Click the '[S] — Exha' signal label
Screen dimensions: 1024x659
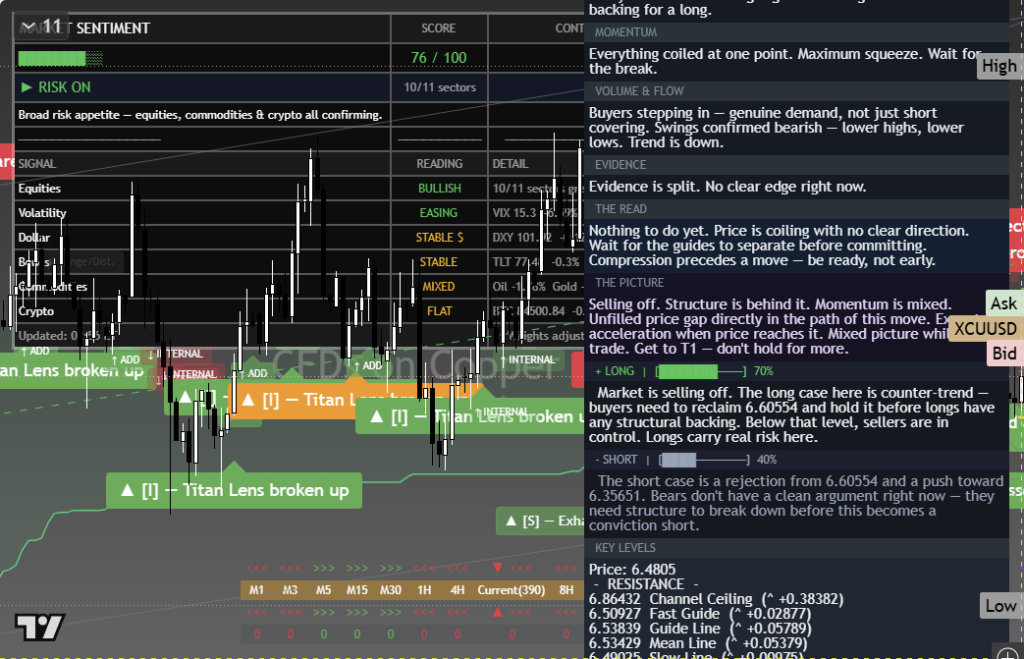[x=540, y=521]
